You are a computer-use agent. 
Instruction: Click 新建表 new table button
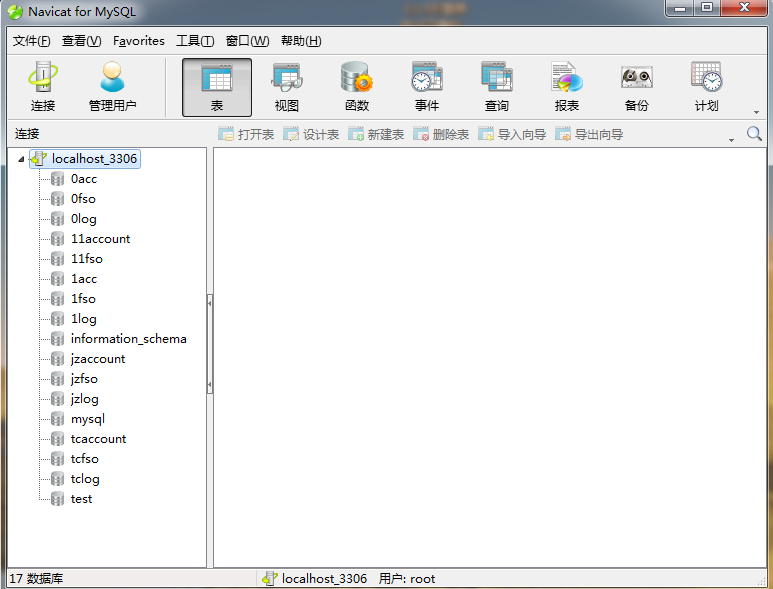coord(376,134)
